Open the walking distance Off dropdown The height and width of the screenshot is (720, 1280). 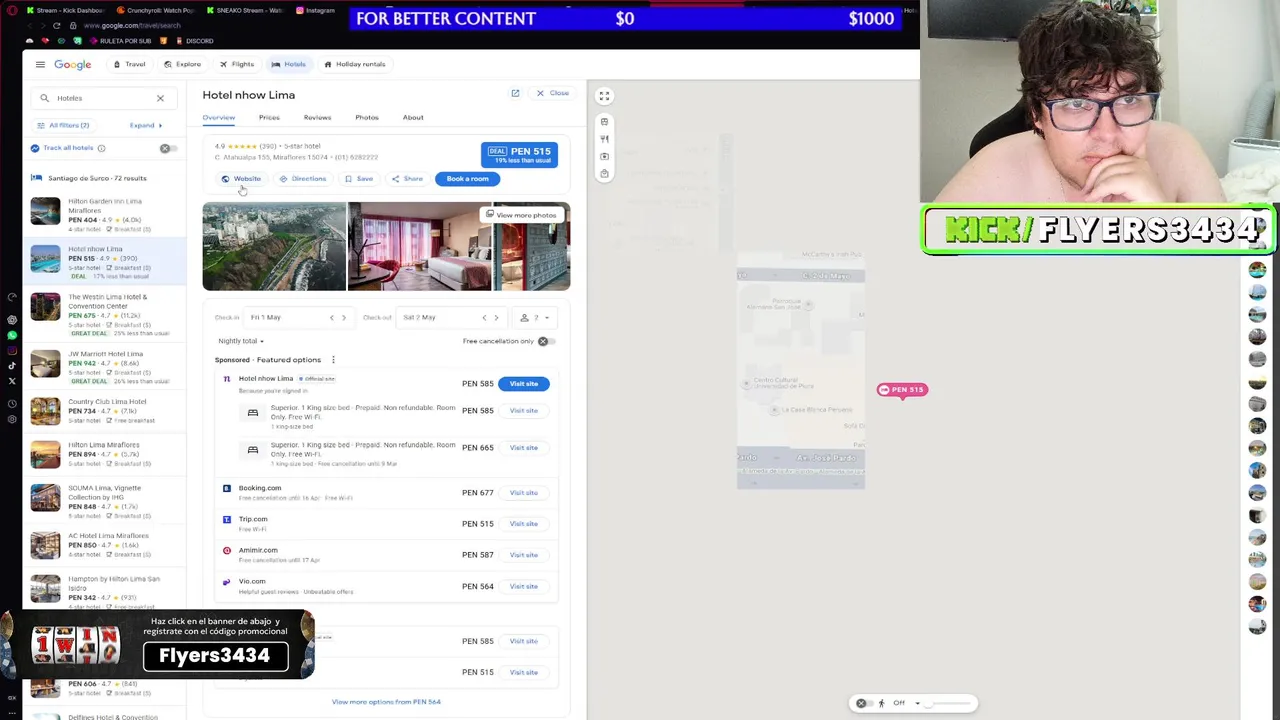pyautogui.click(x=906, y=703)
